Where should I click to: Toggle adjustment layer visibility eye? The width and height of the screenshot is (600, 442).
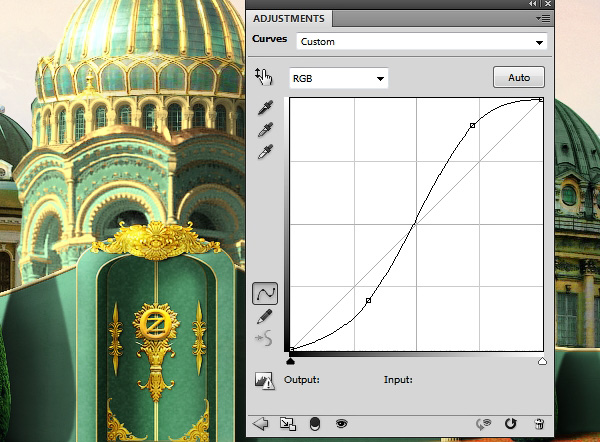(341, 424)
